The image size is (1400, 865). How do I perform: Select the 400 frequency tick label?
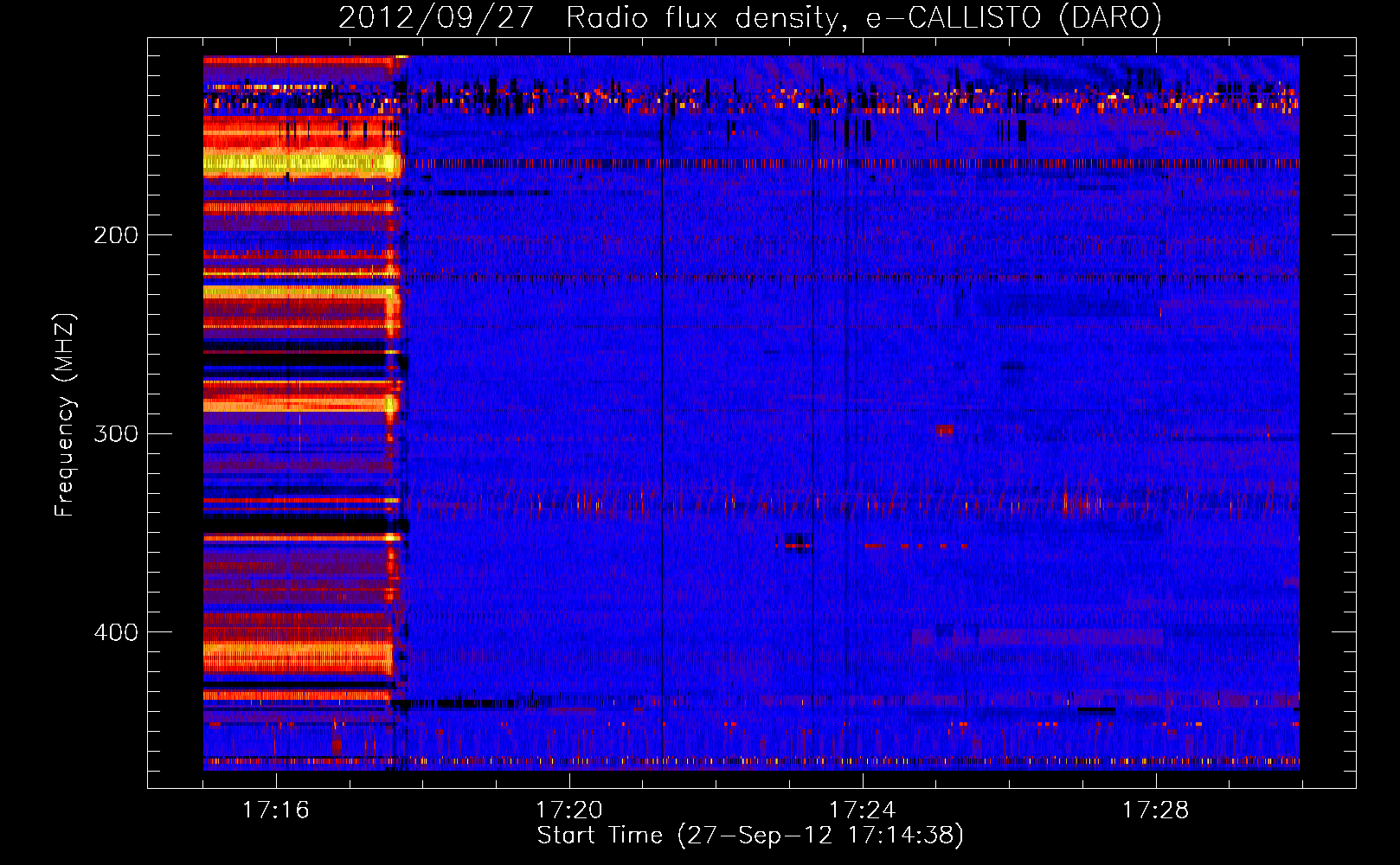(116, 632)
